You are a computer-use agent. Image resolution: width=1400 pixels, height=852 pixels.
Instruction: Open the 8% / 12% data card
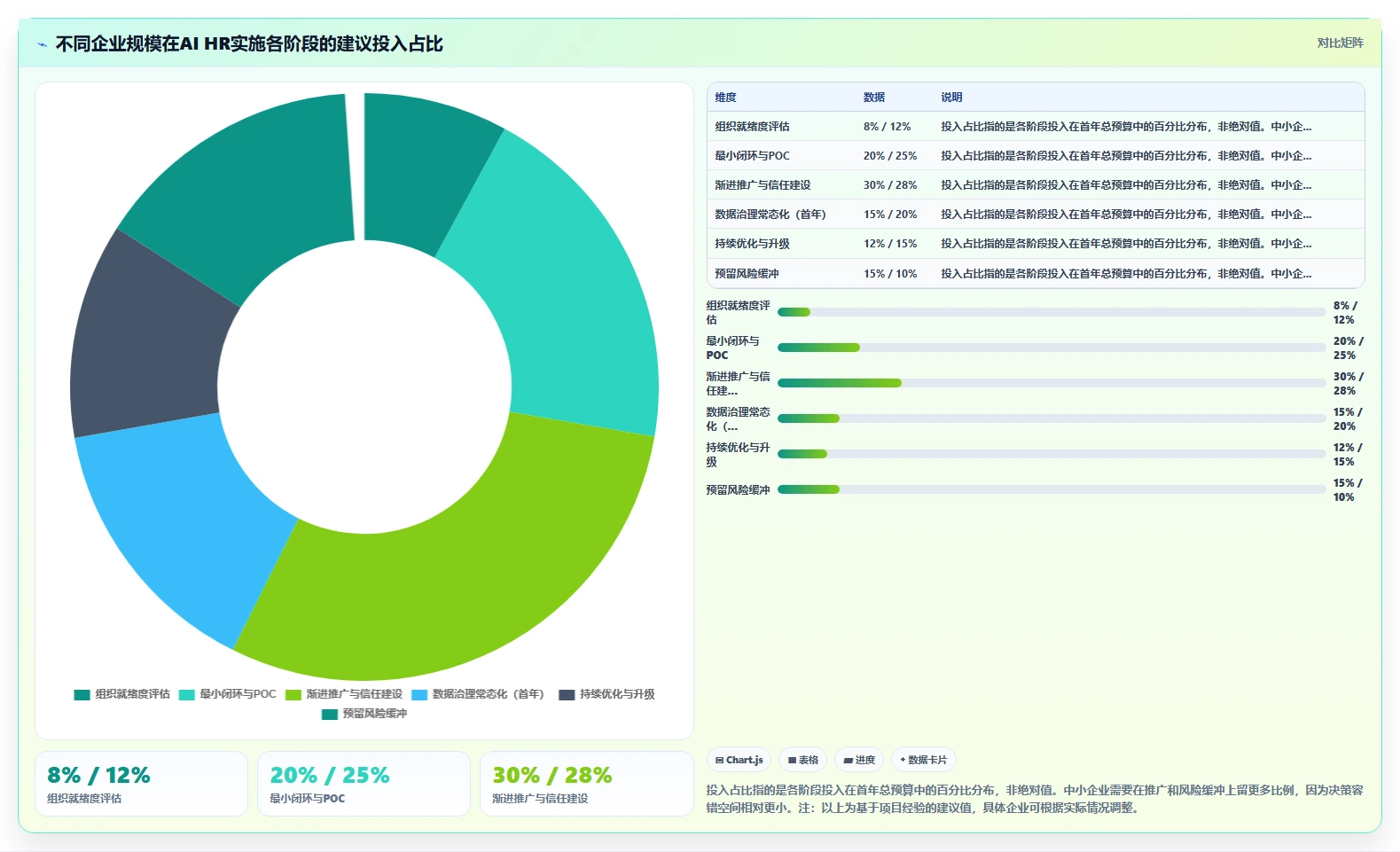pyautogui.click(x=141, y=784)
